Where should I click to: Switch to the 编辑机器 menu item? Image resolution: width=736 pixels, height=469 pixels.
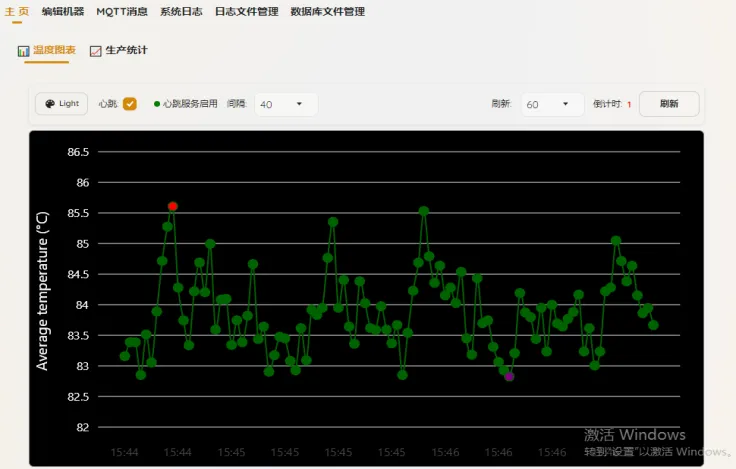62,11
